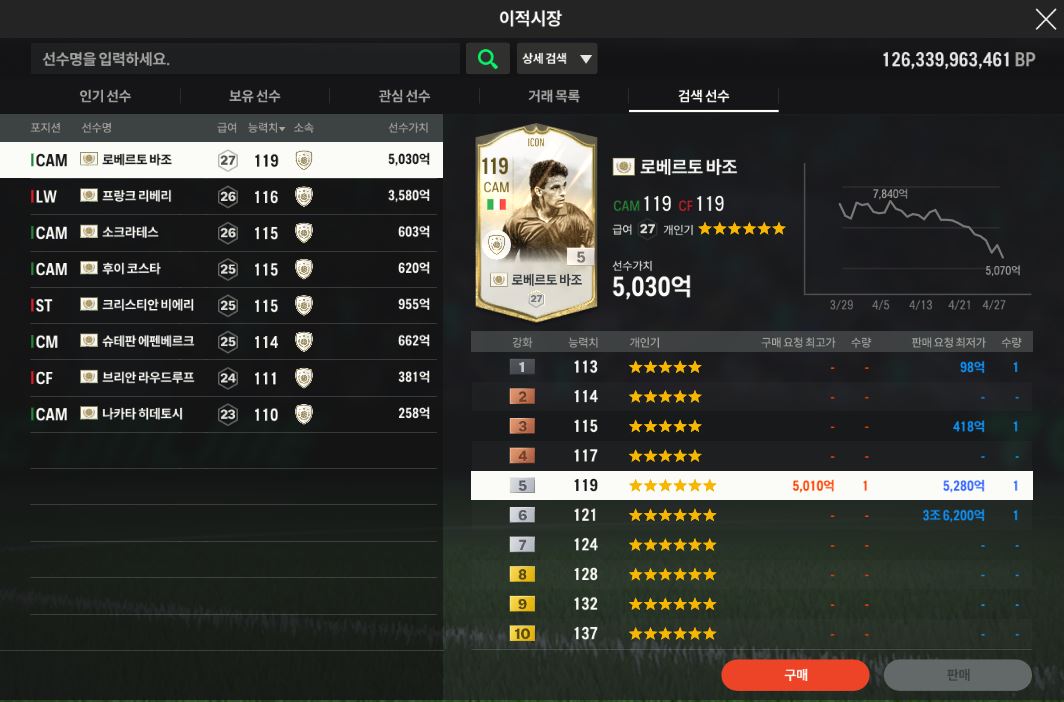Open the 관심 선수 tab

tap(404, 96)
